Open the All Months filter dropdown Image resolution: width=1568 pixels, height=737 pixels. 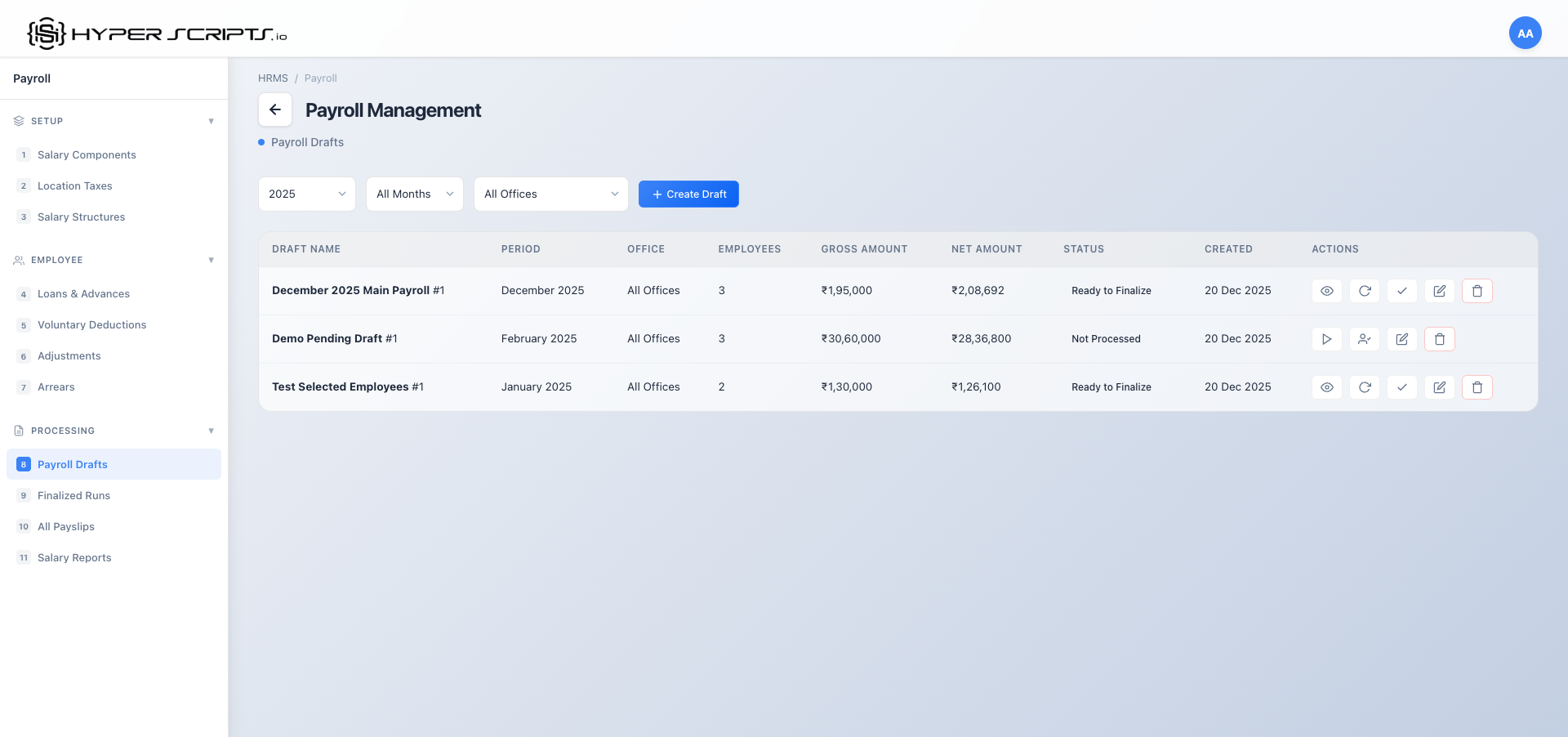(x=414, y=194)
